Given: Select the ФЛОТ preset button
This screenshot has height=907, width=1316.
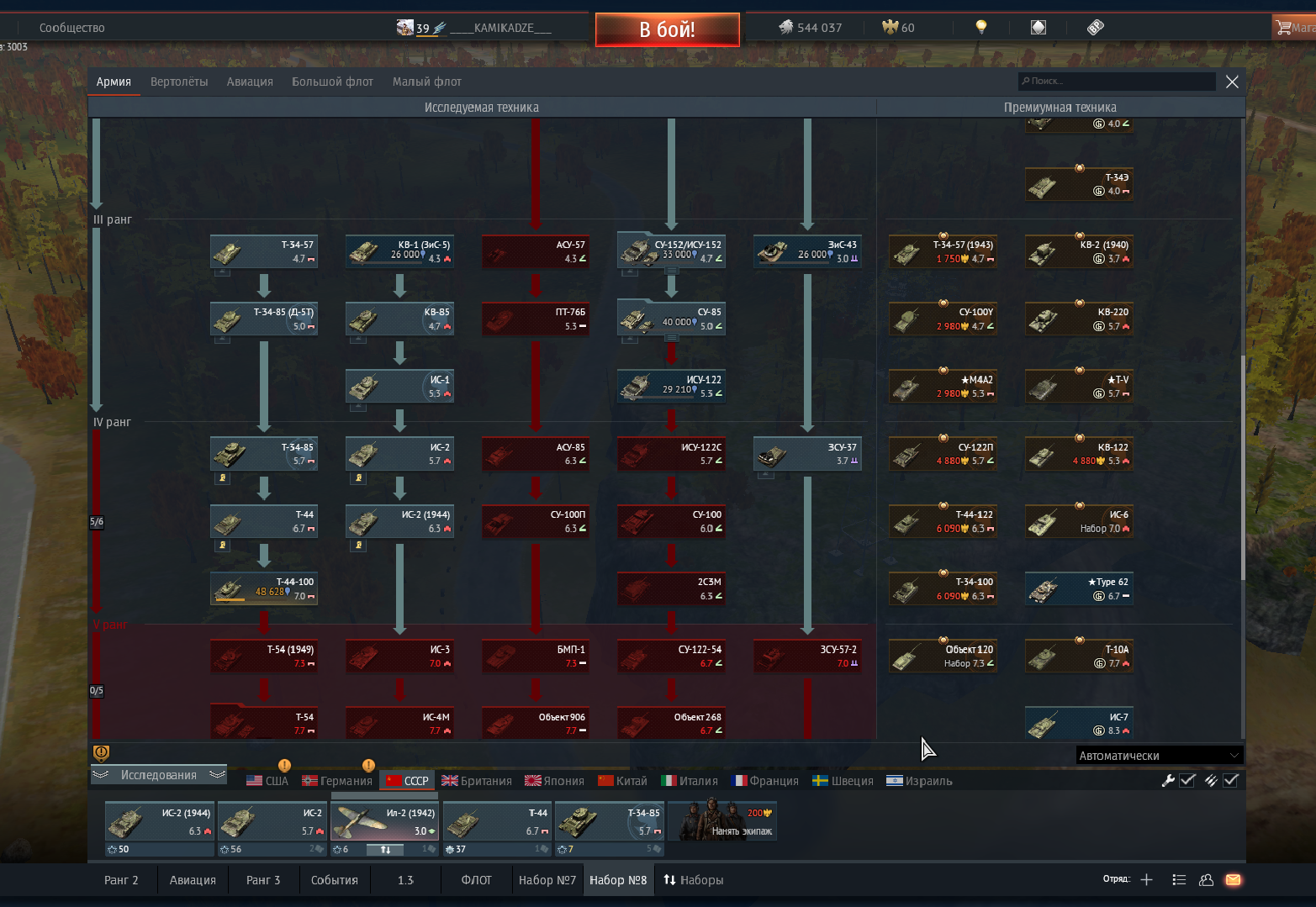Looking at the screenshot, I should [476, 880].
